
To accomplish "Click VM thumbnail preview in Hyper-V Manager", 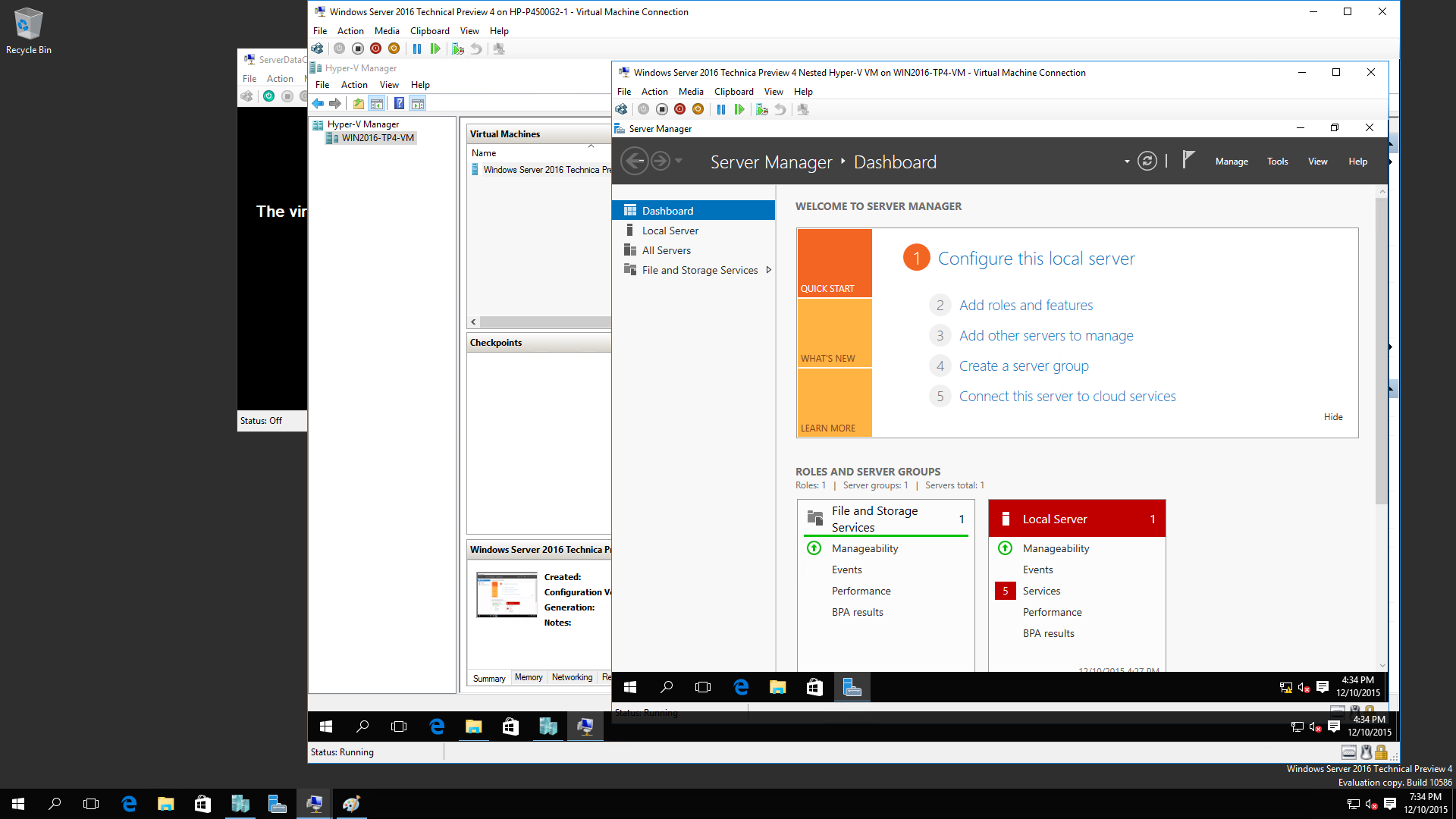I will pyautogui.click(x=507, y=595).
